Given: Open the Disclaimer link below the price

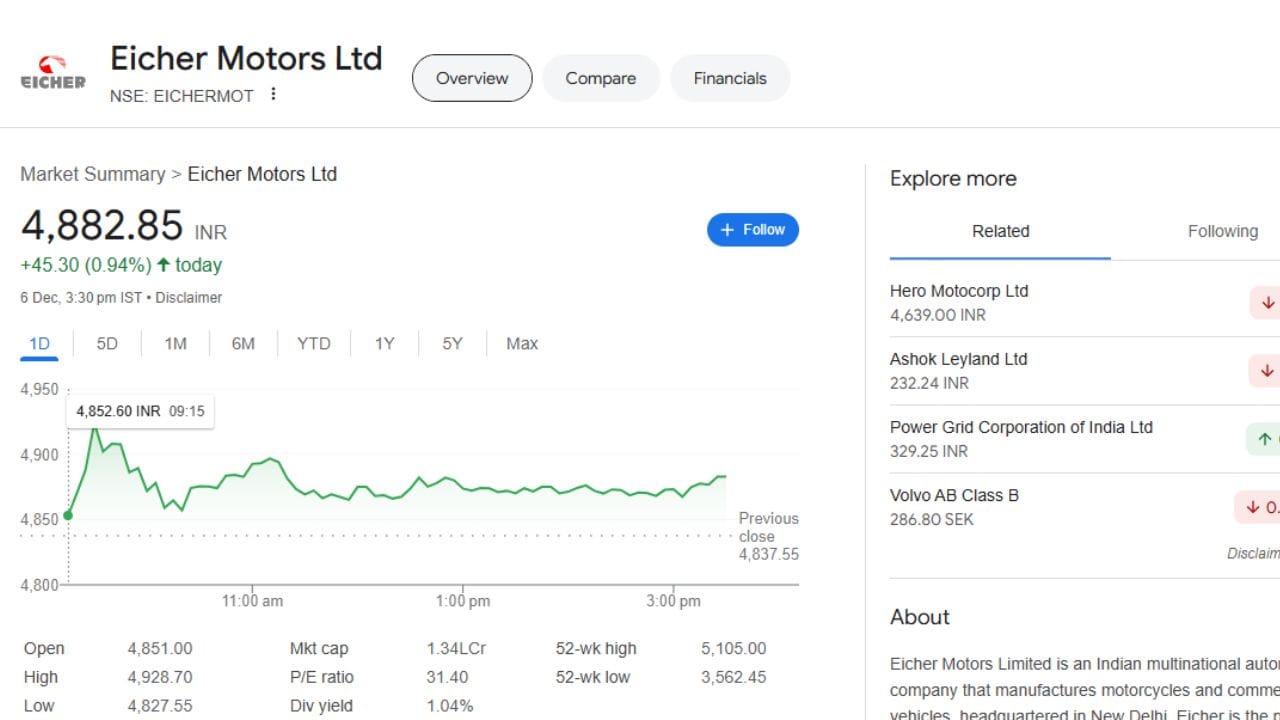Looking at the screenshot, I should pyautogui.click(x=189, y=297).
